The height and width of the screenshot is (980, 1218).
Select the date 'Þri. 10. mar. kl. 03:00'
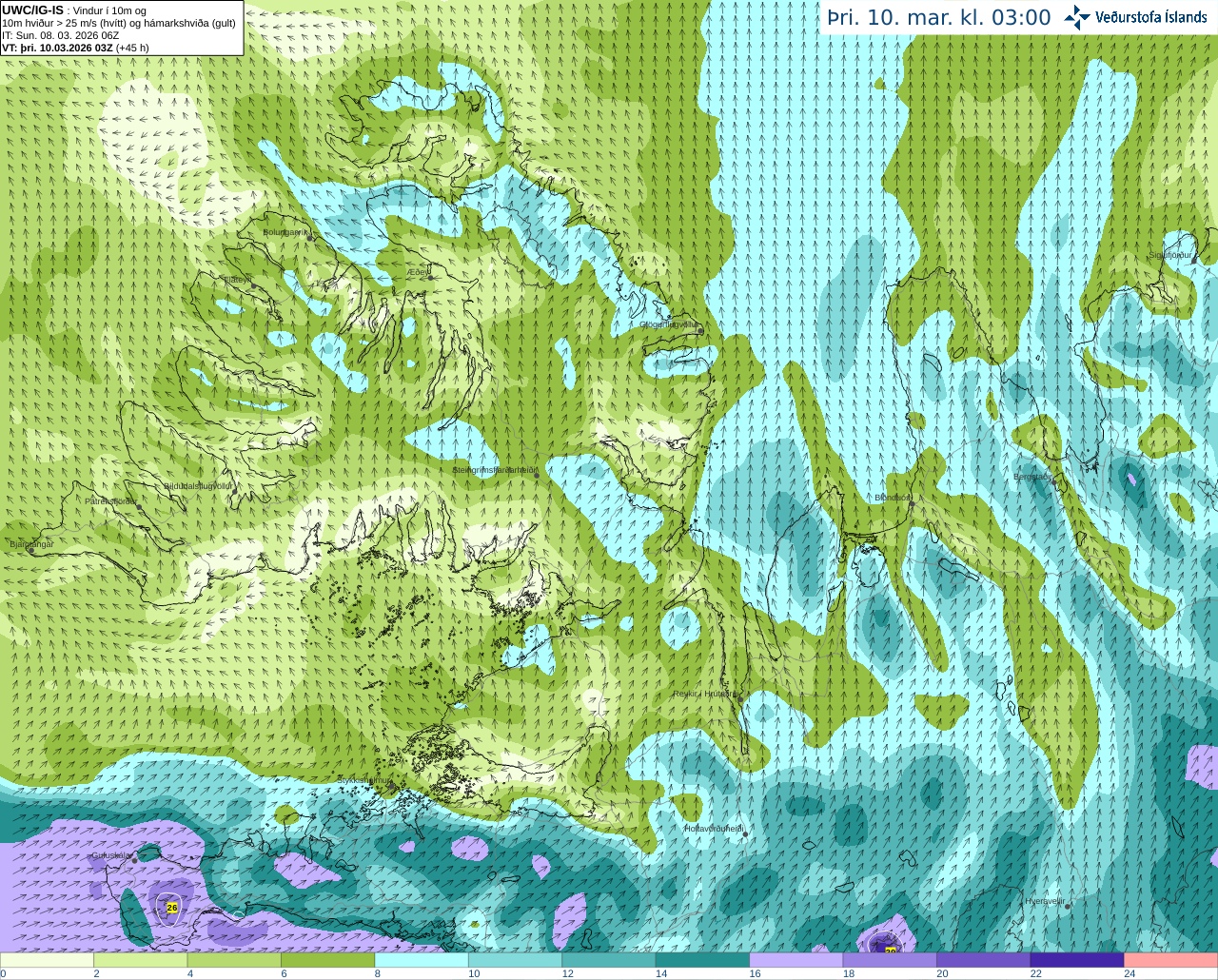[938, 18]
